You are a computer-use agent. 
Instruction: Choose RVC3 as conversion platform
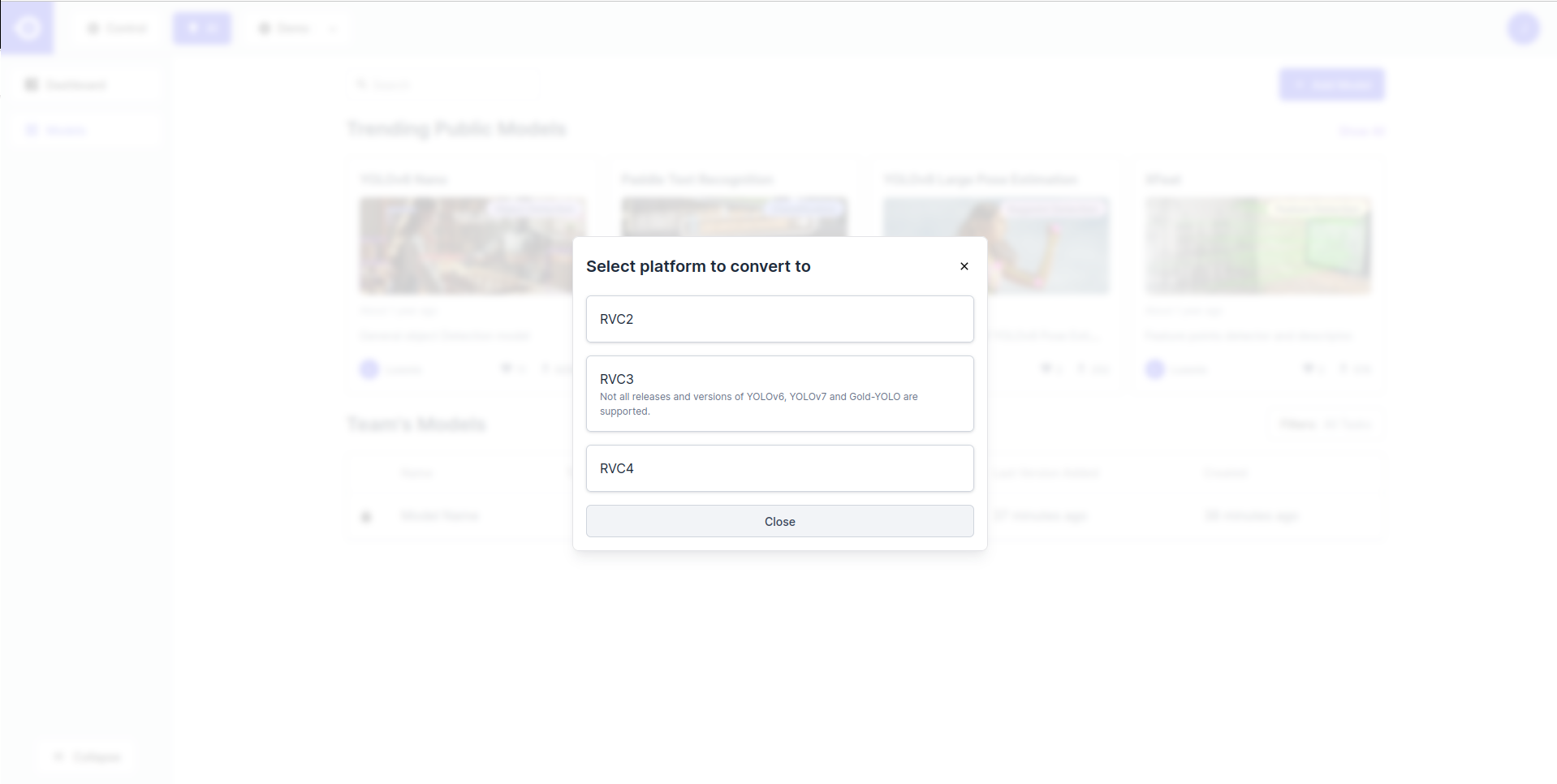779,394
